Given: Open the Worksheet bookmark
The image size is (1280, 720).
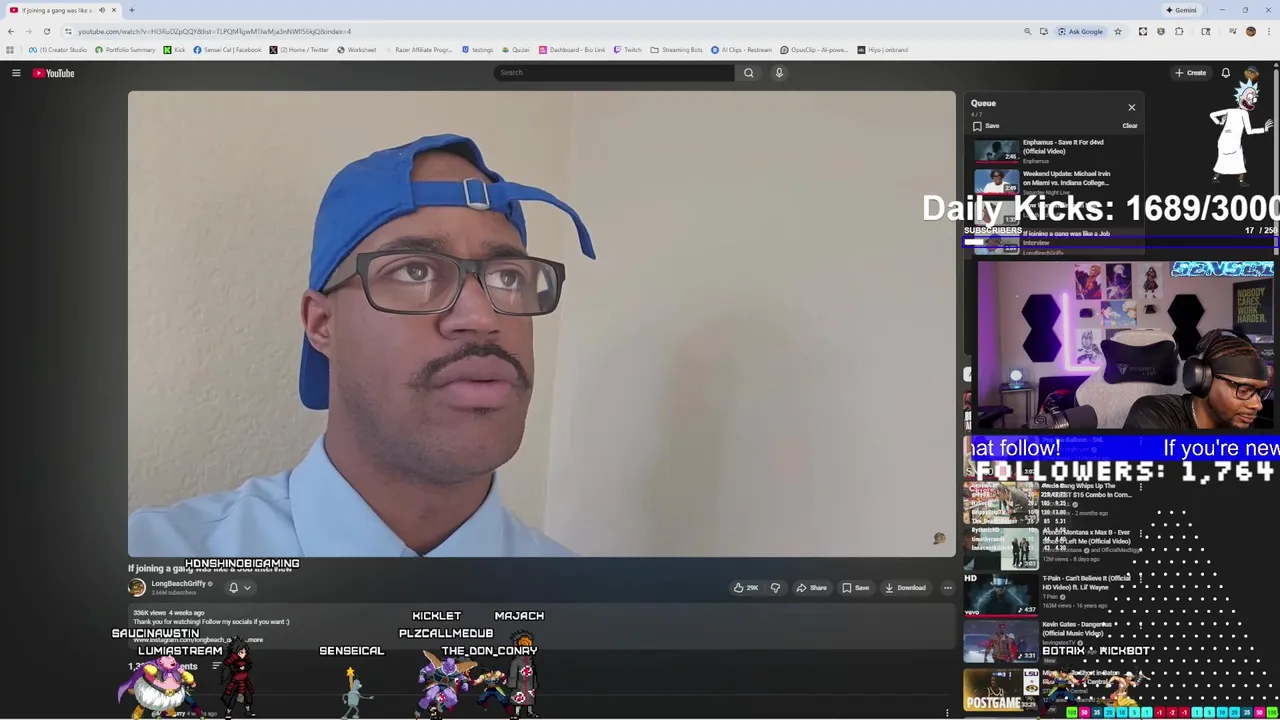Looking at the screenshot, I should pos(357,50).
